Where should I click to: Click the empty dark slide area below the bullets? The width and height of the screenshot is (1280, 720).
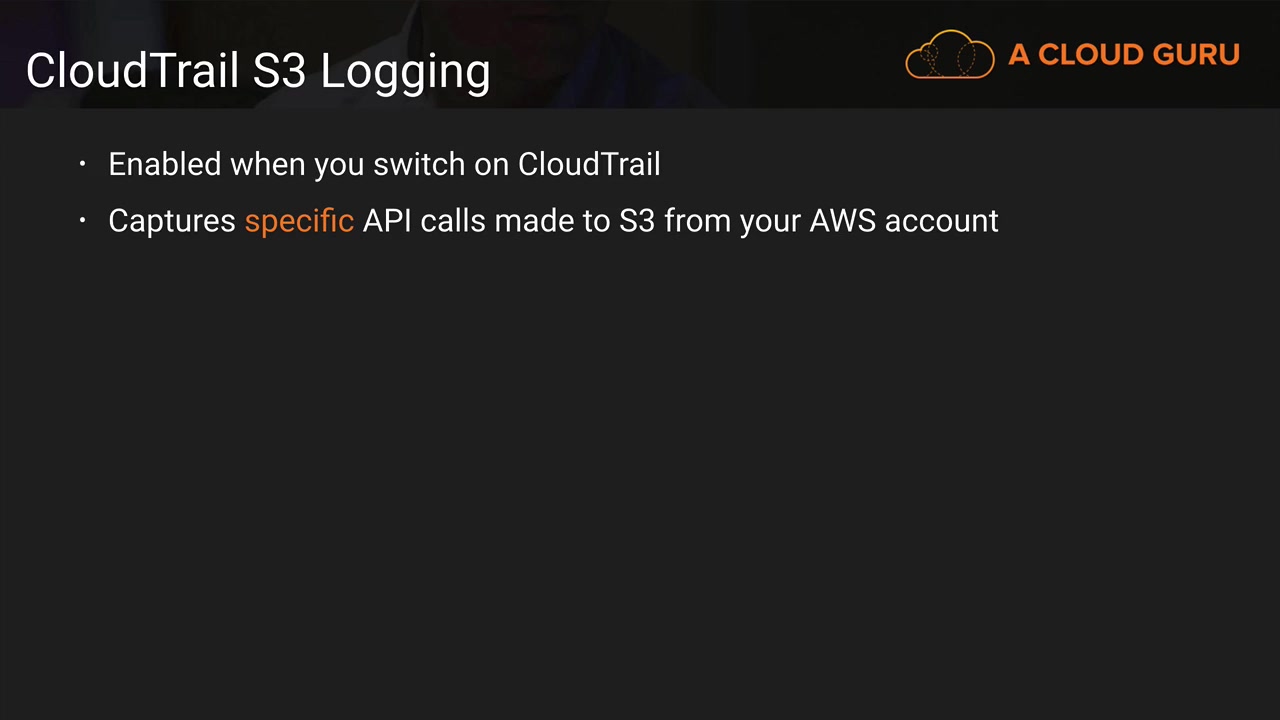click(x=640, y=470)
